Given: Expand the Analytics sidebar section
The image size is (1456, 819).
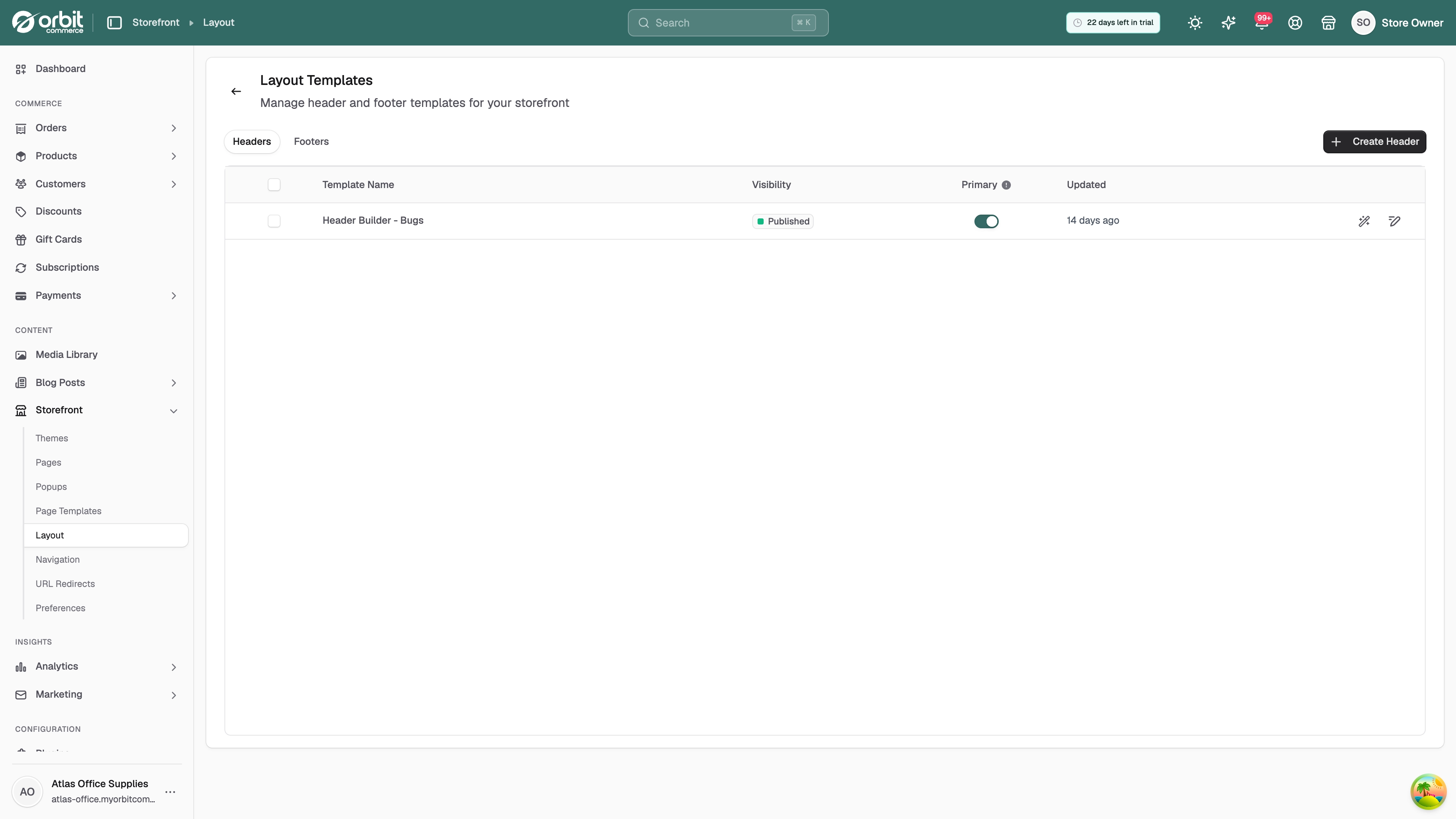Looking at the screenshot, I should tap(97, 667).
